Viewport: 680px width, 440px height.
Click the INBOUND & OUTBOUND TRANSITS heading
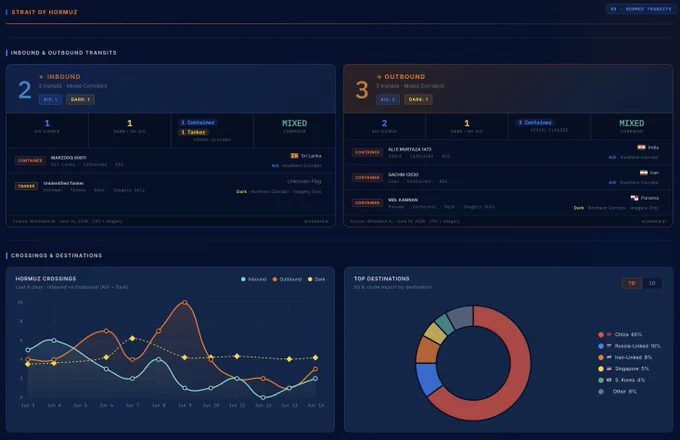point(63,52)
